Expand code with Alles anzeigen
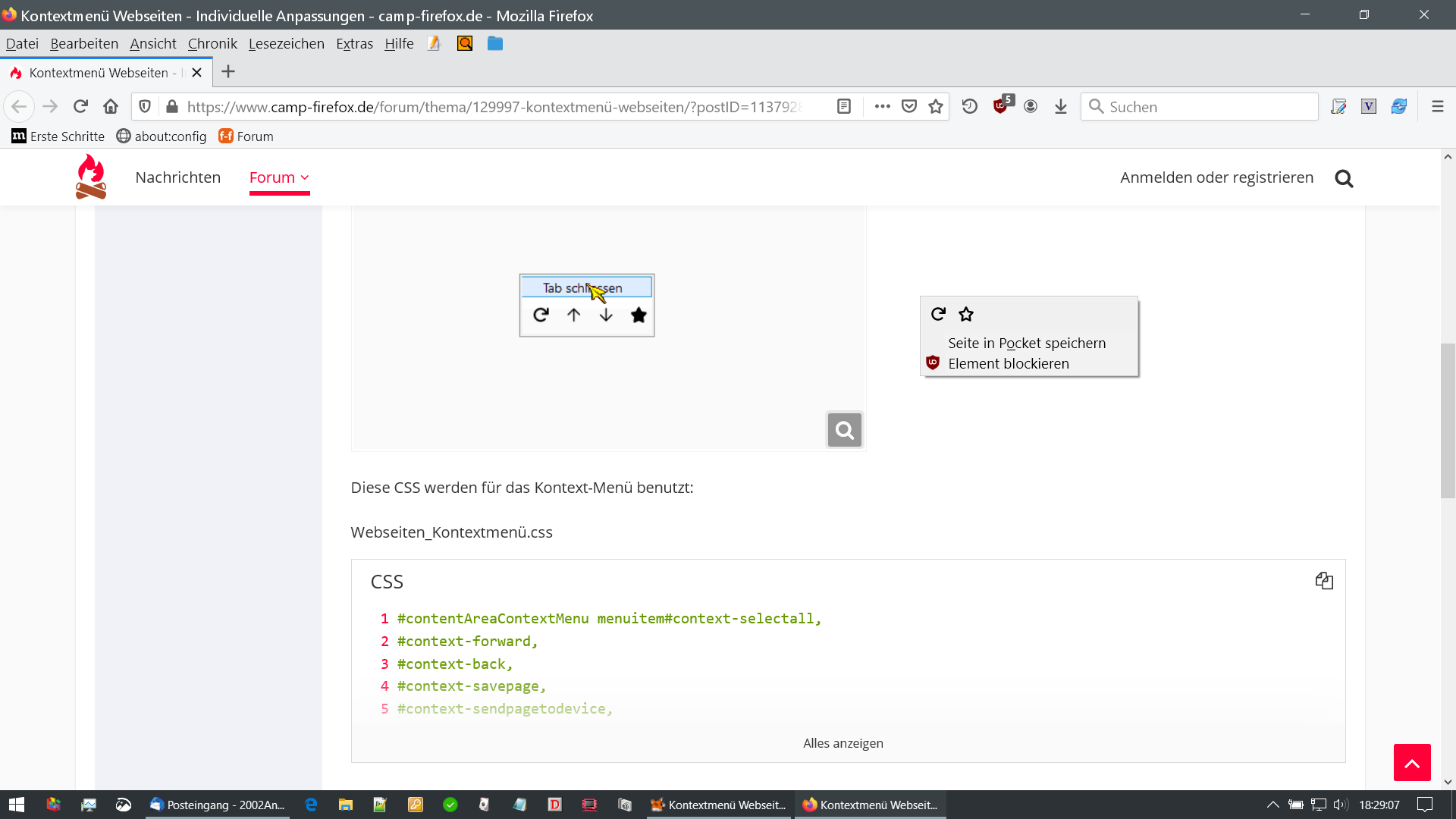1456x819 pixels. 843,743
